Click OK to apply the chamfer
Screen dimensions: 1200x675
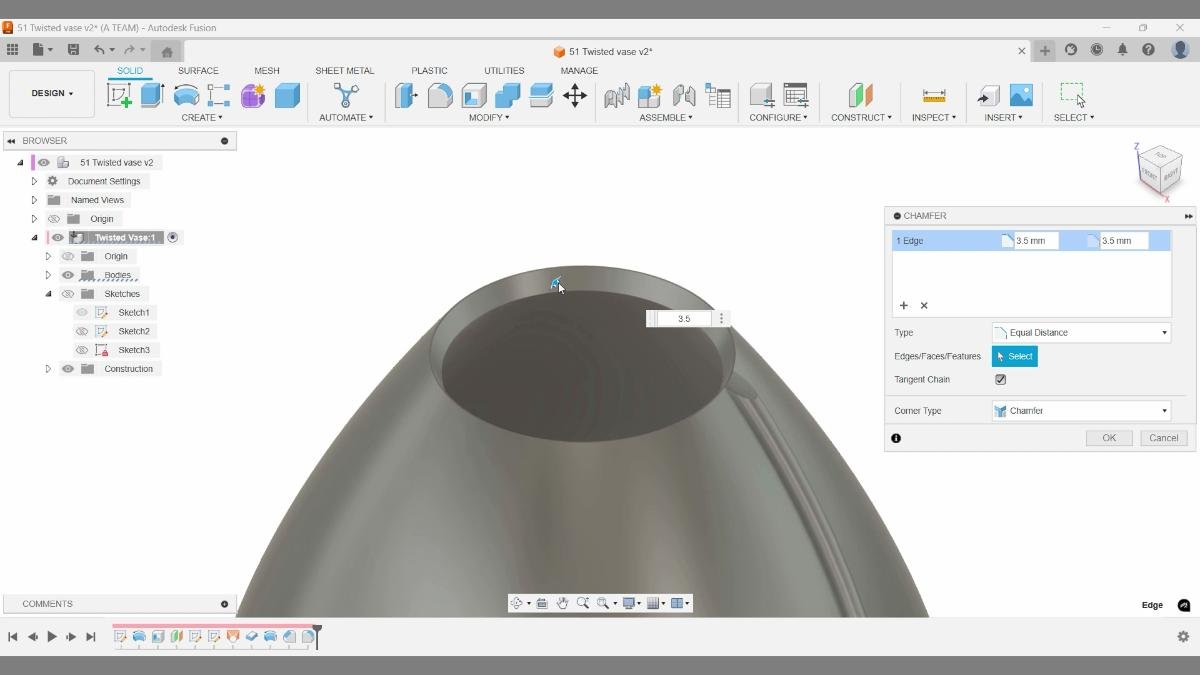tap(1109, 437)
